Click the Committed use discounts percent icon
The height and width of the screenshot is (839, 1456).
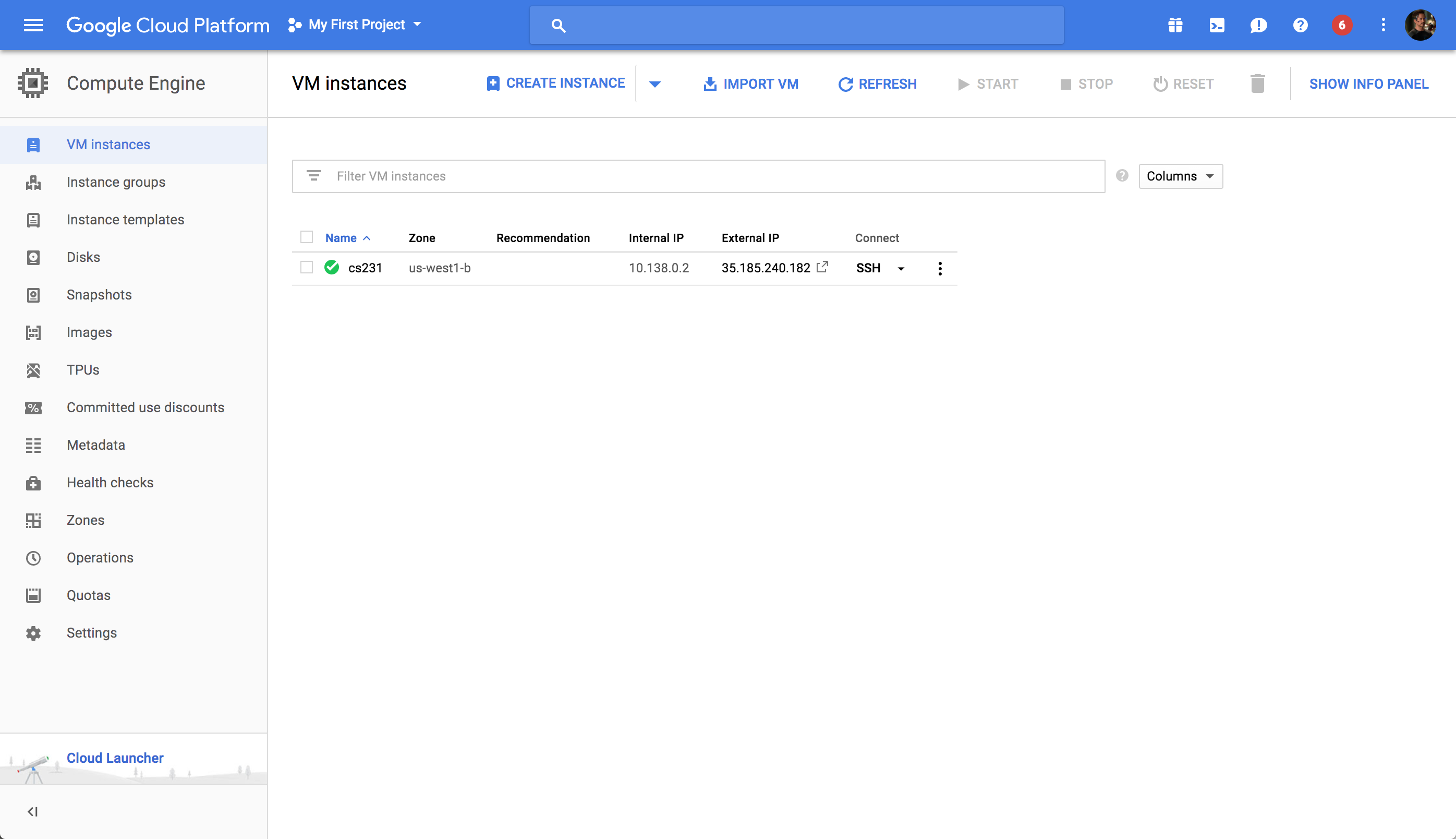click(33, 408)
